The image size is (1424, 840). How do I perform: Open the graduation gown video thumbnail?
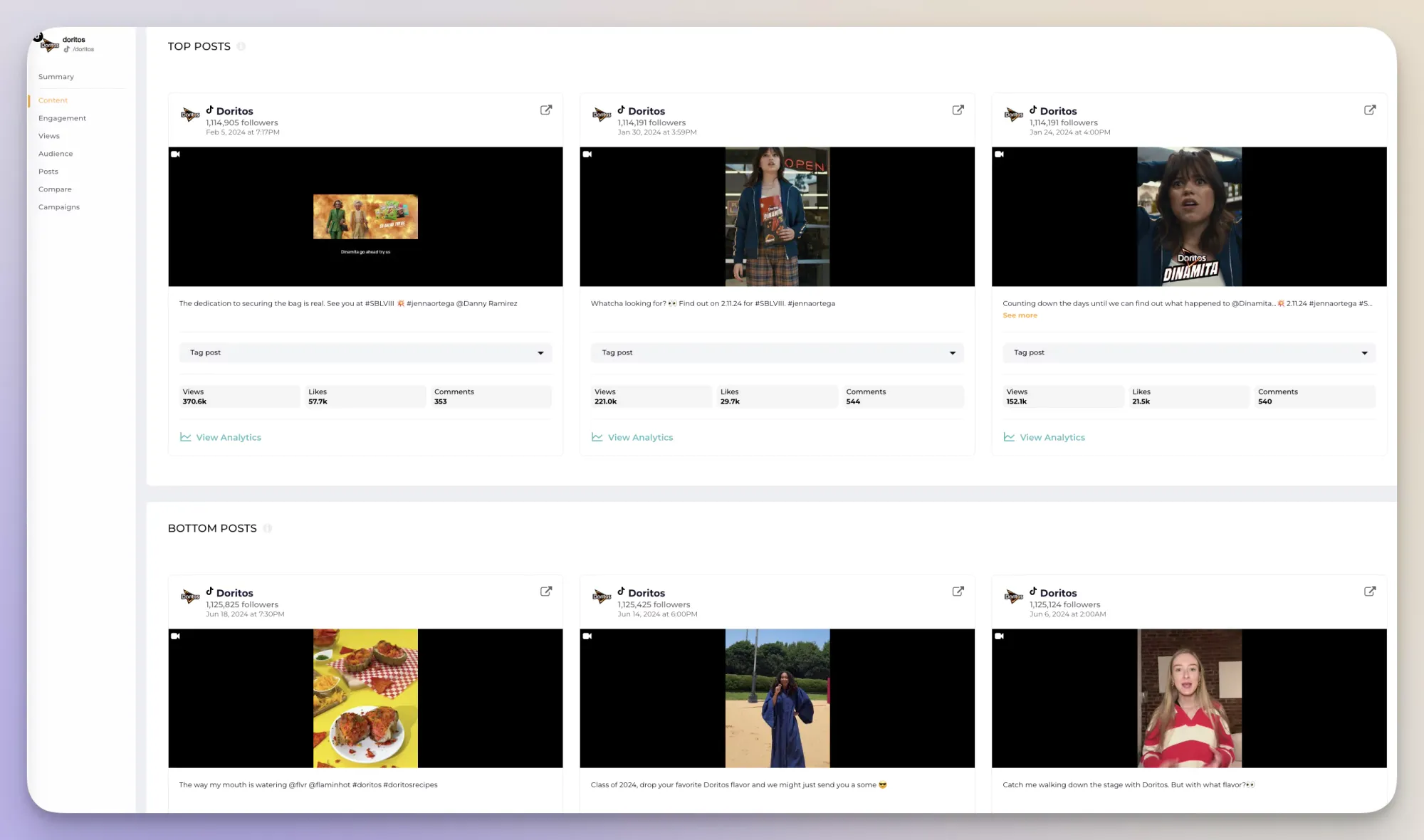(777, 698)
